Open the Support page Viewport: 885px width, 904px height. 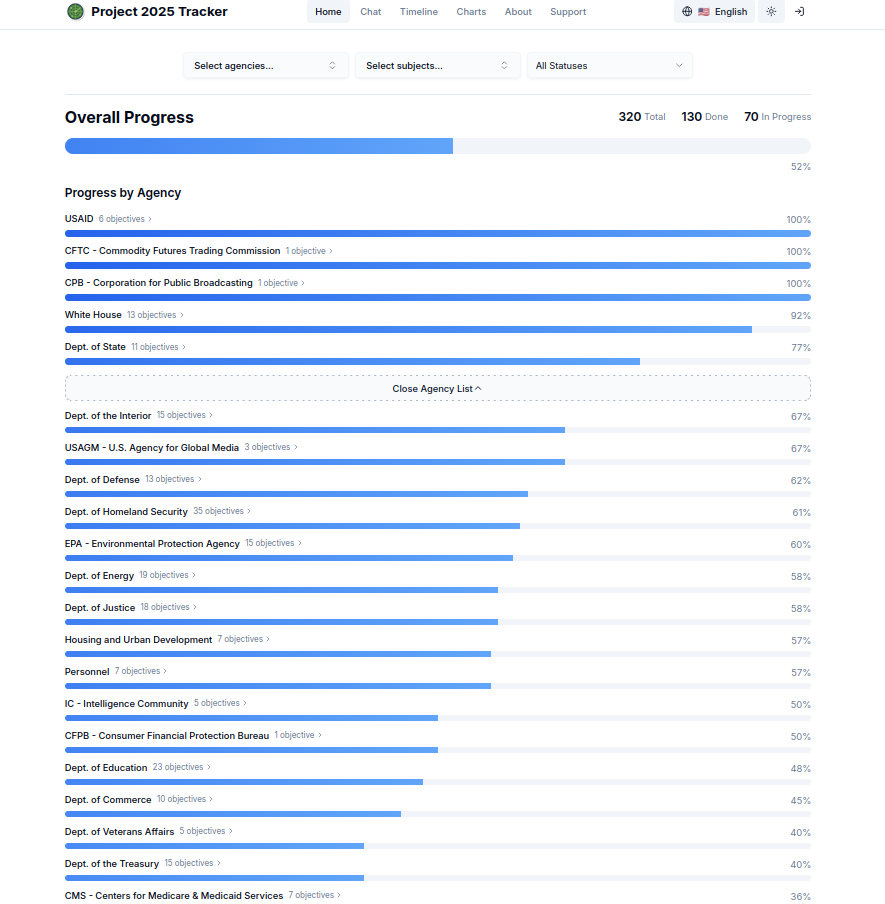point(568,12)
